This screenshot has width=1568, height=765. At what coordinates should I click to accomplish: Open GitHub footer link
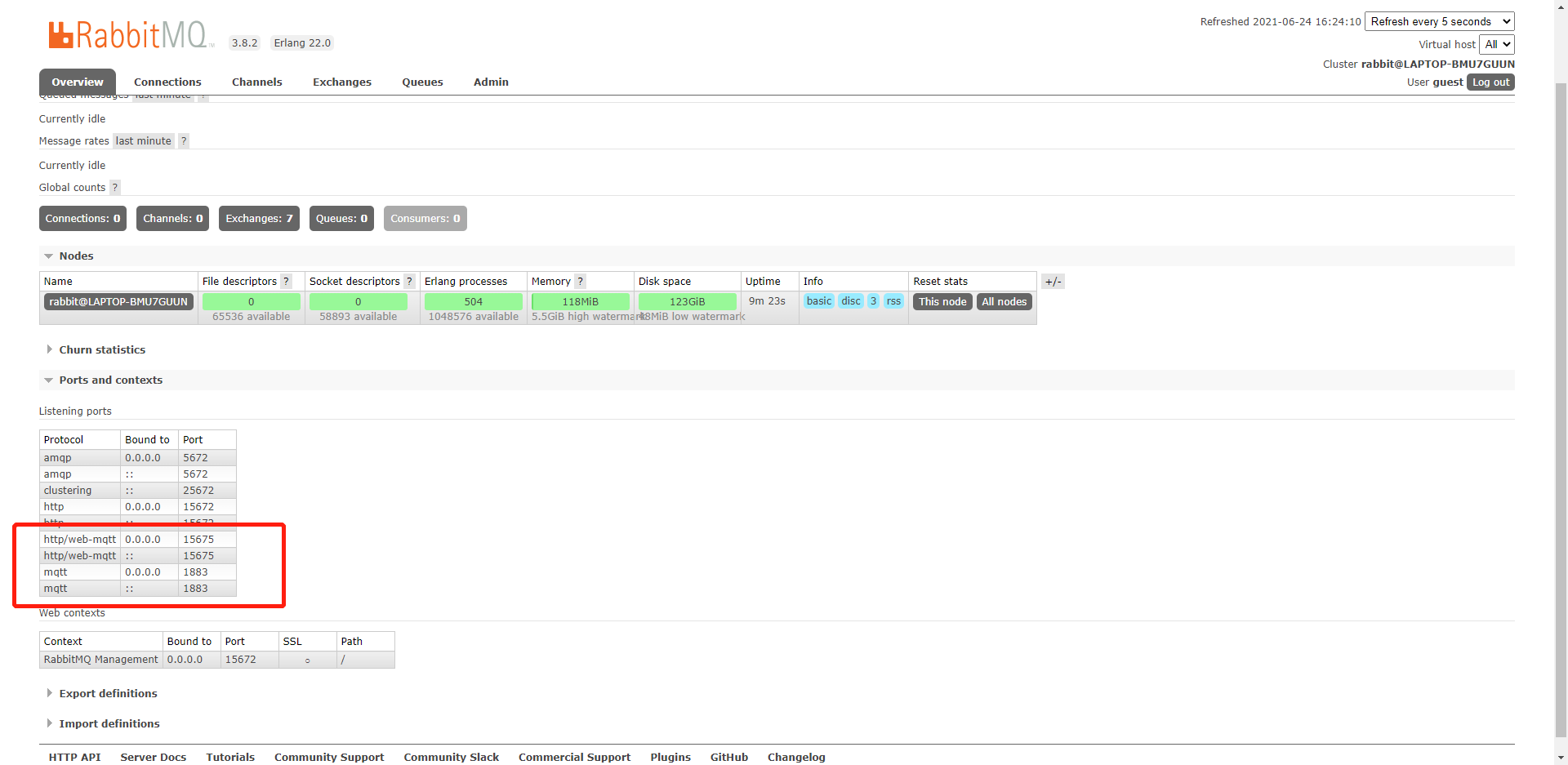(729, 758)
